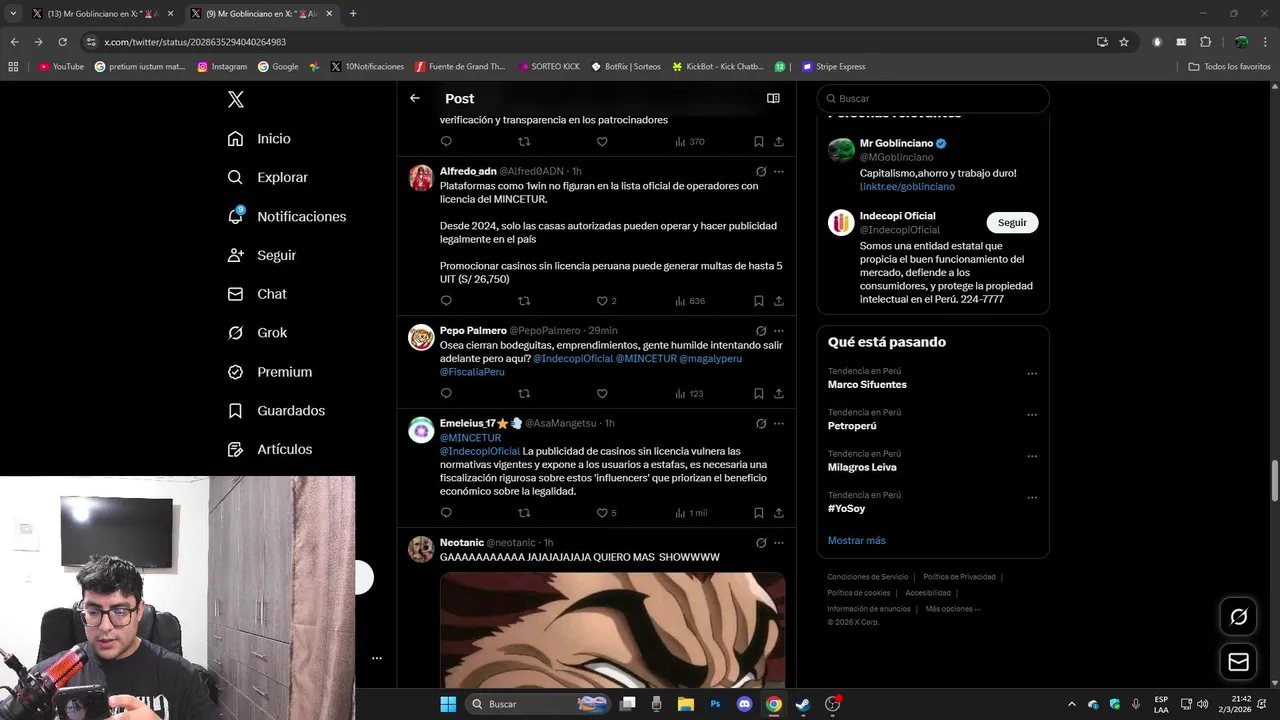This screenshot has width=1280, height=720.
Task: Open more options on Neotanic's post
Action: pyautogui.click(x=779, y=543)
